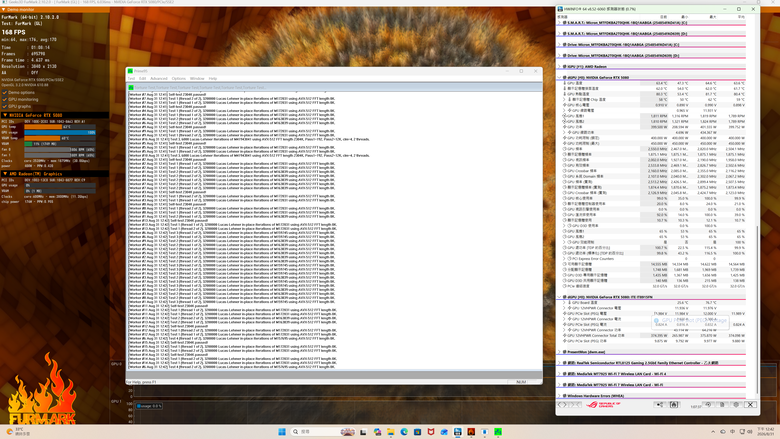Select GPU PCIe Slot (PEG) voltage row
This screenshot has height=439, width=780.
[x=652, y=314]
